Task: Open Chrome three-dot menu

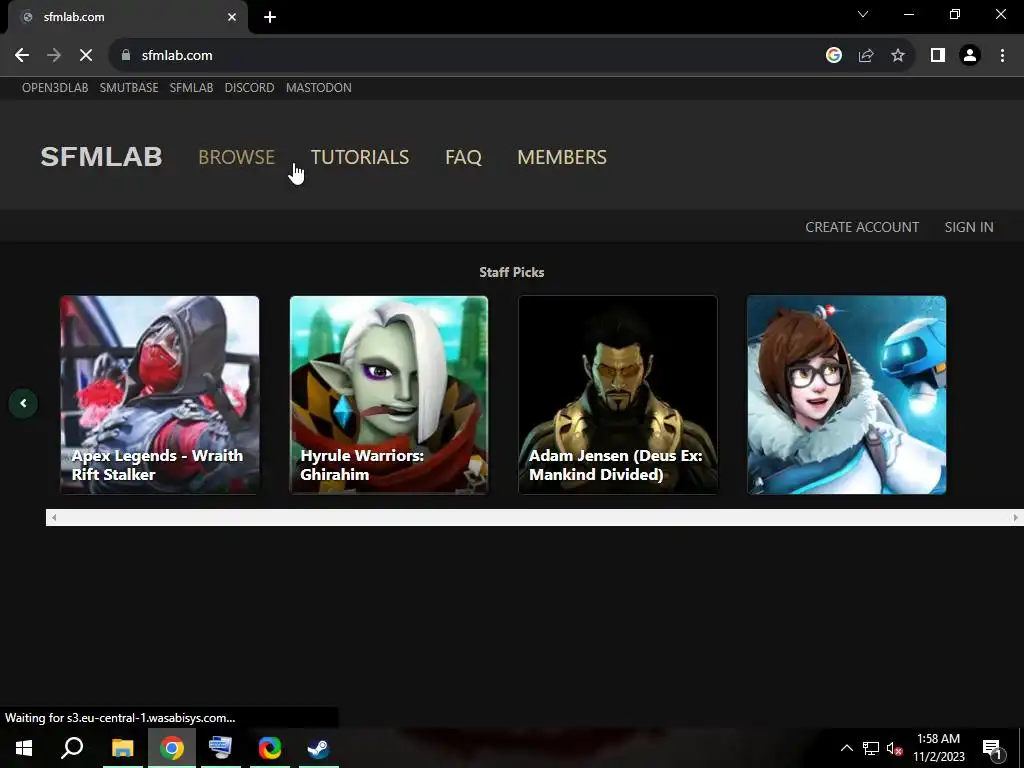Action: pos(1002,56)
